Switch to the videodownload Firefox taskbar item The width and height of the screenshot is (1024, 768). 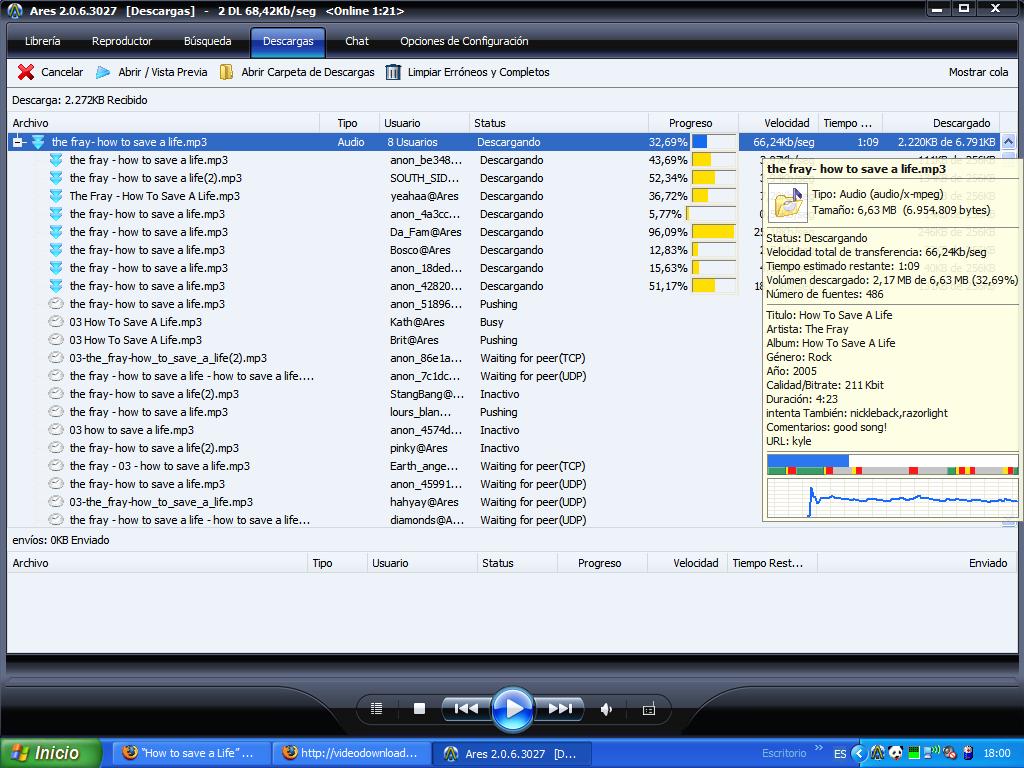coord(351,753)
